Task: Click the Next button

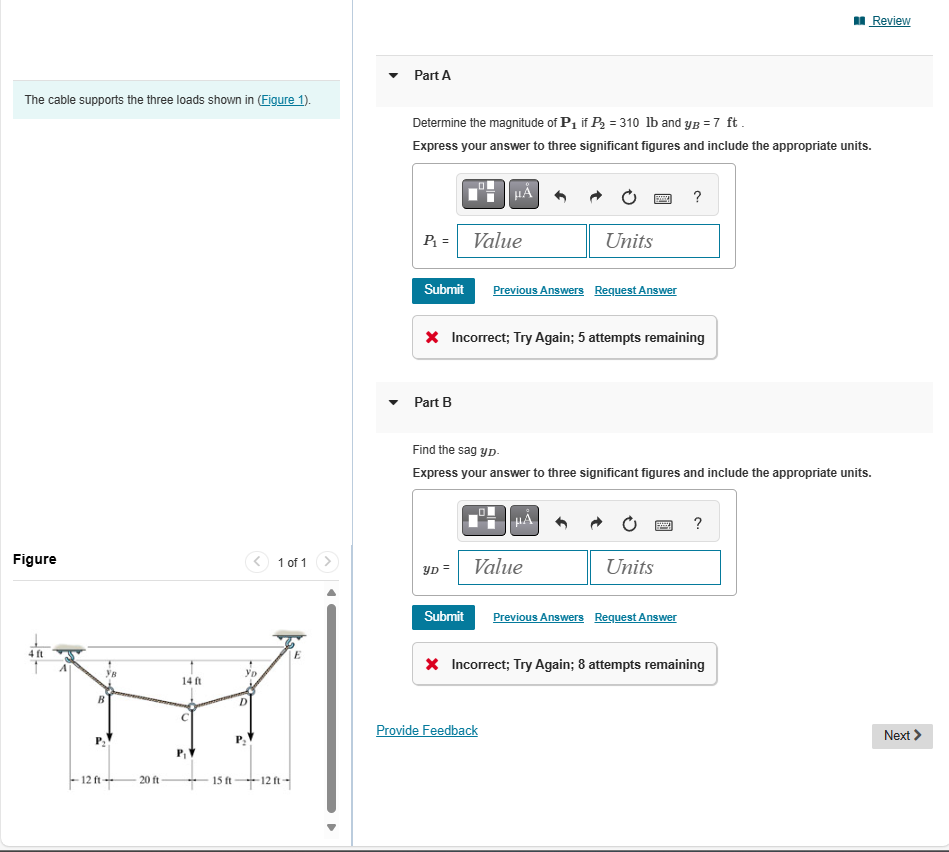Action: (901, 735)
